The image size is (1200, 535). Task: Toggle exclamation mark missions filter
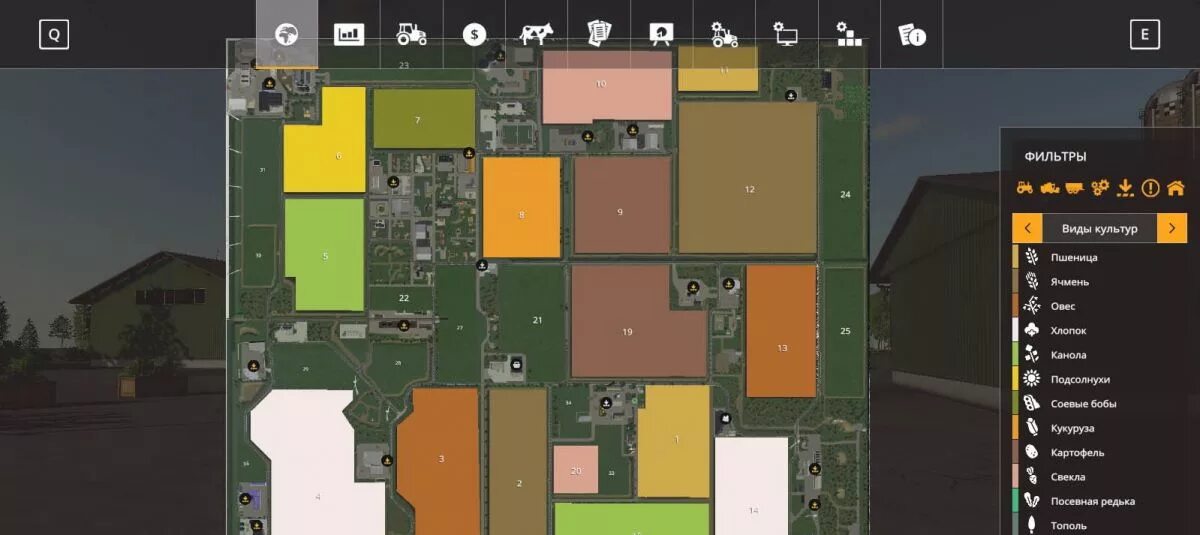click(1150, 187)
